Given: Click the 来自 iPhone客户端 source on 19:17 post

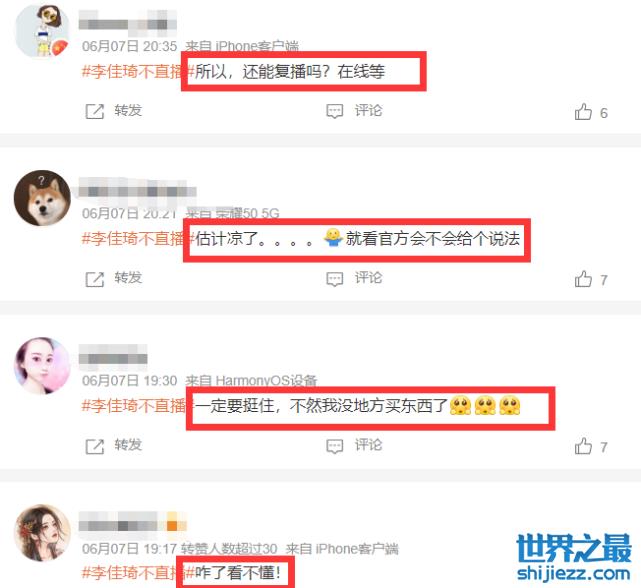Looking at the screenshot, I should [342, 549].
